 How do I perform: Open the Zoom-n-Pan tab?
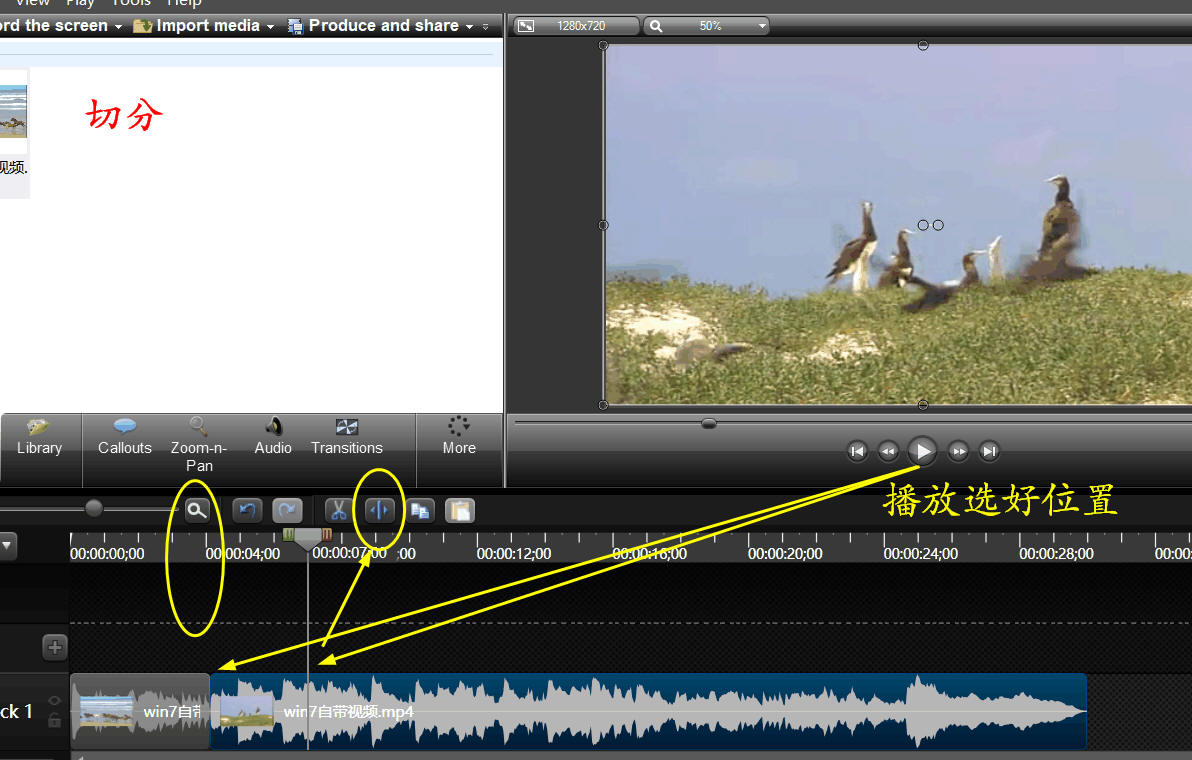coord(199,445)
